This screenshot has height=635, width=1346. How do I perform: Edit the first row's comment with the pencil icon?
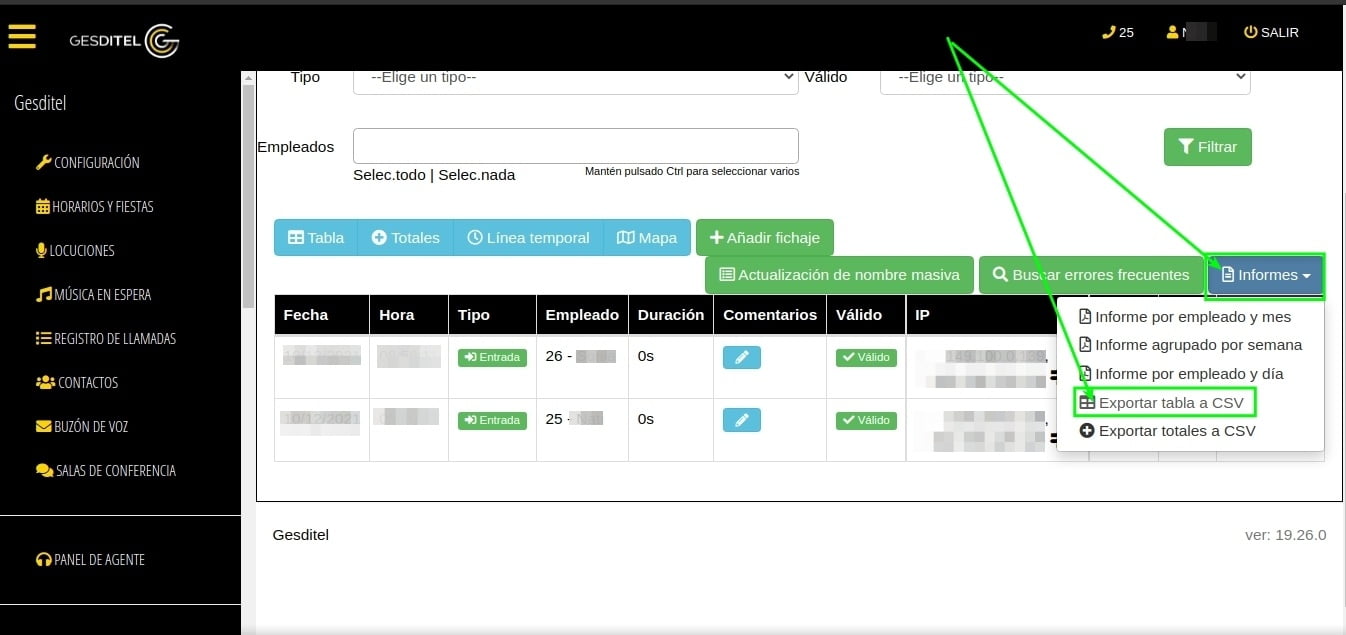coord(741,357)
